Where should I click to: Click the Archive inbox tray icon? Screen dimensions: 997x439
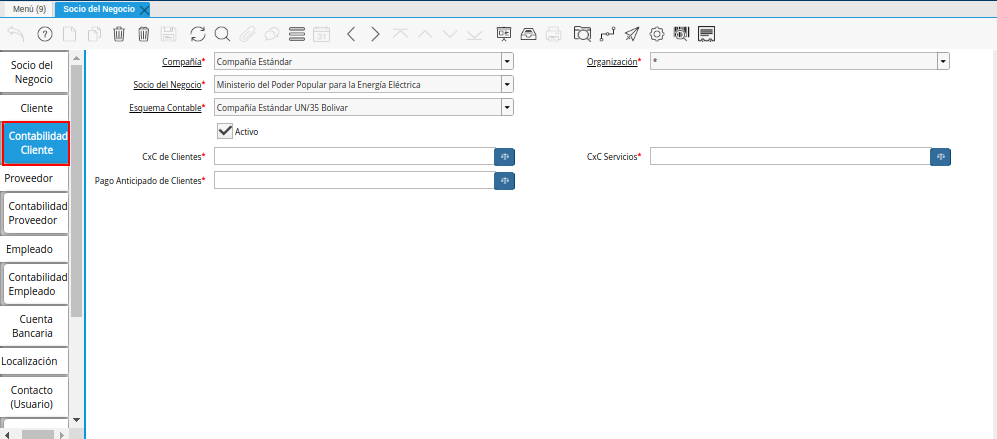(528, 34)
